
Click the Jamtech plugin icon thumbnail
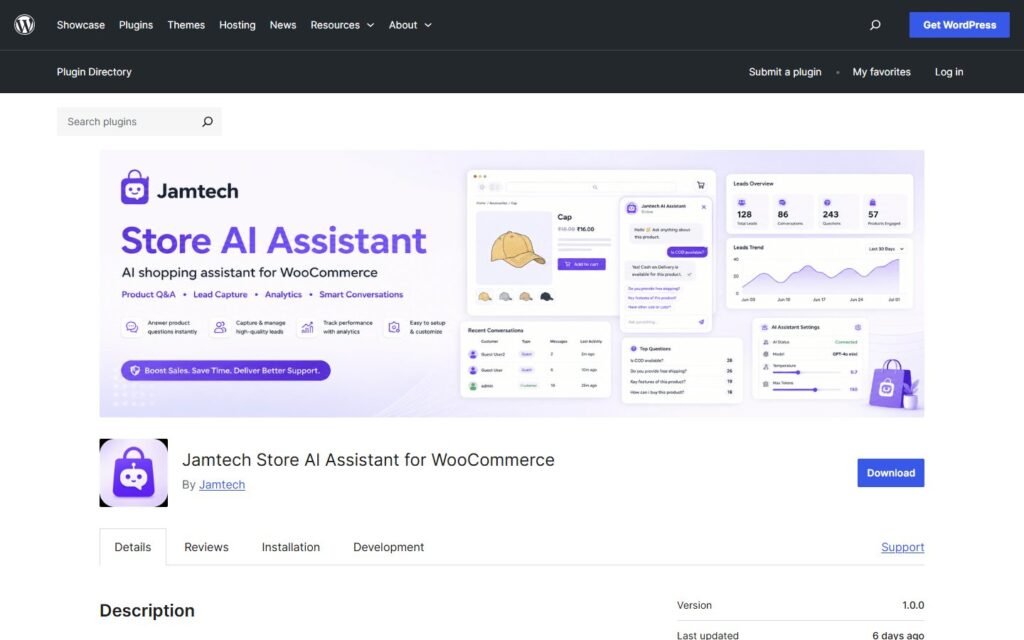click(x=133, y=473)
